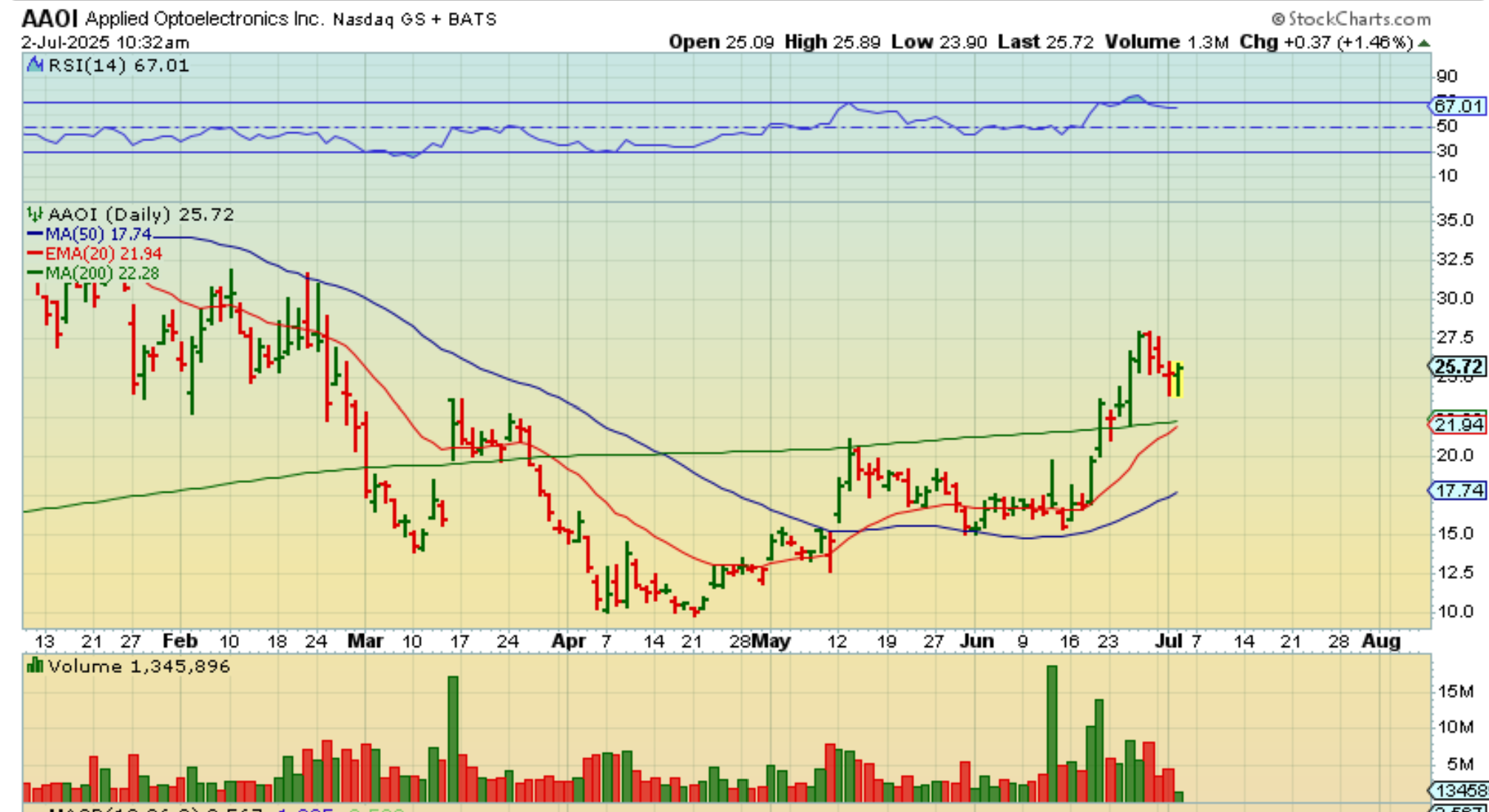Click the tall mid-March green volume spike
1489x812 pixels.
(x=453, y=738)
